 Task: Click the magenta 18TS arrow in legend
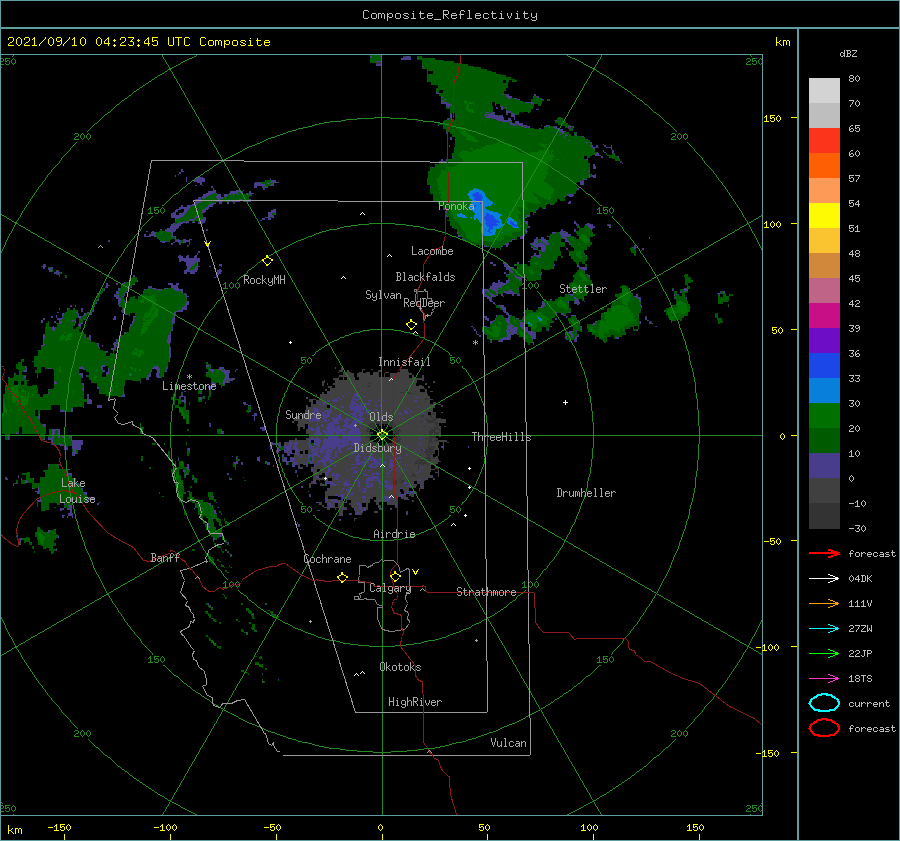[x=824, y=679]
